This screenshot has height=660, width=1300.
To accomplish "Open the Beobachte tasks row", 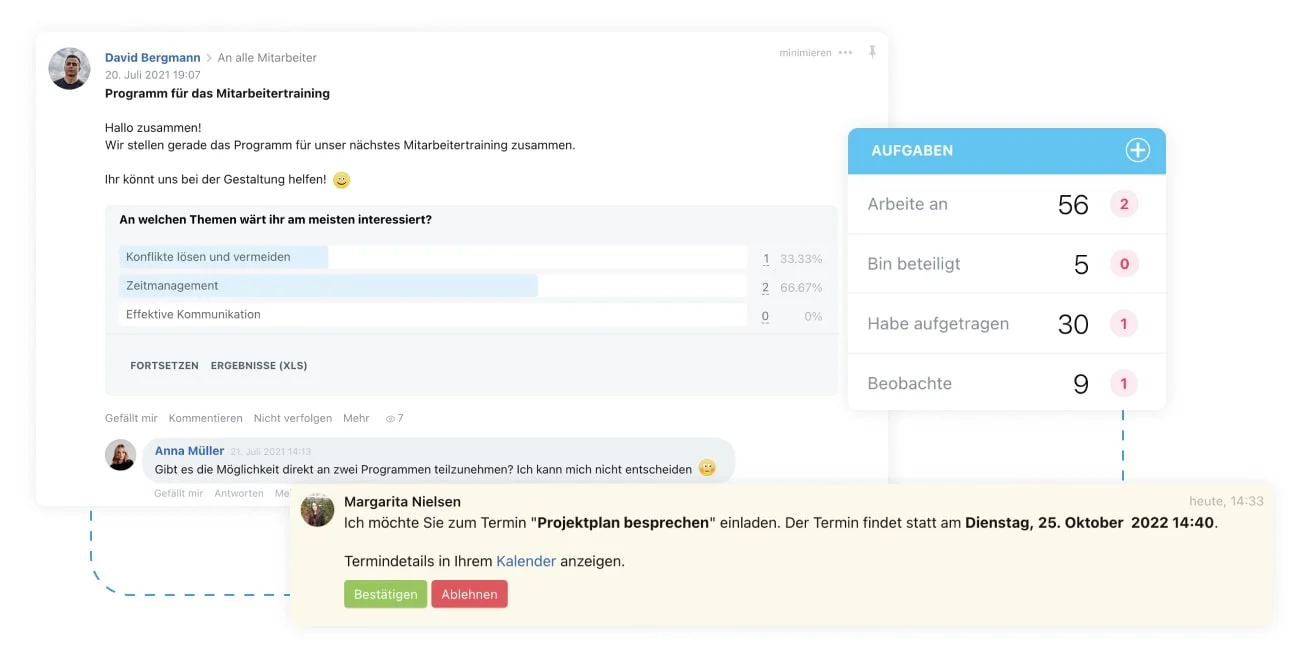I will click(1007, 383).
